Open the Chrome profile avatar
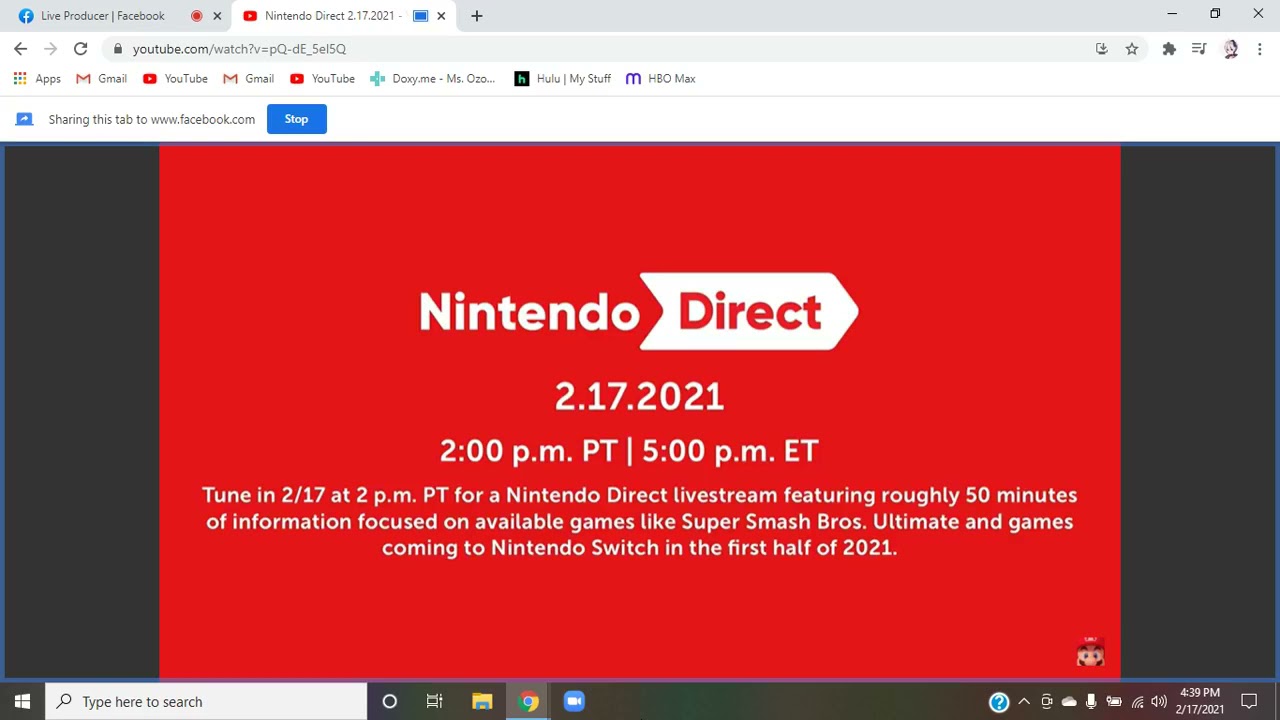The height and width of the screenshot is (720, 1280). click(1230, 48)
